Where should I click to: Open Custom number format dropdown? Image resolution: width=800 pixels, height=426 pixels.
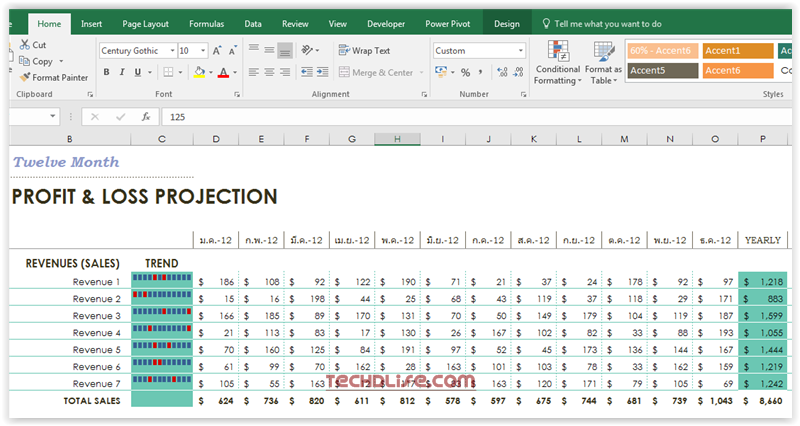(x=520, y=51)
